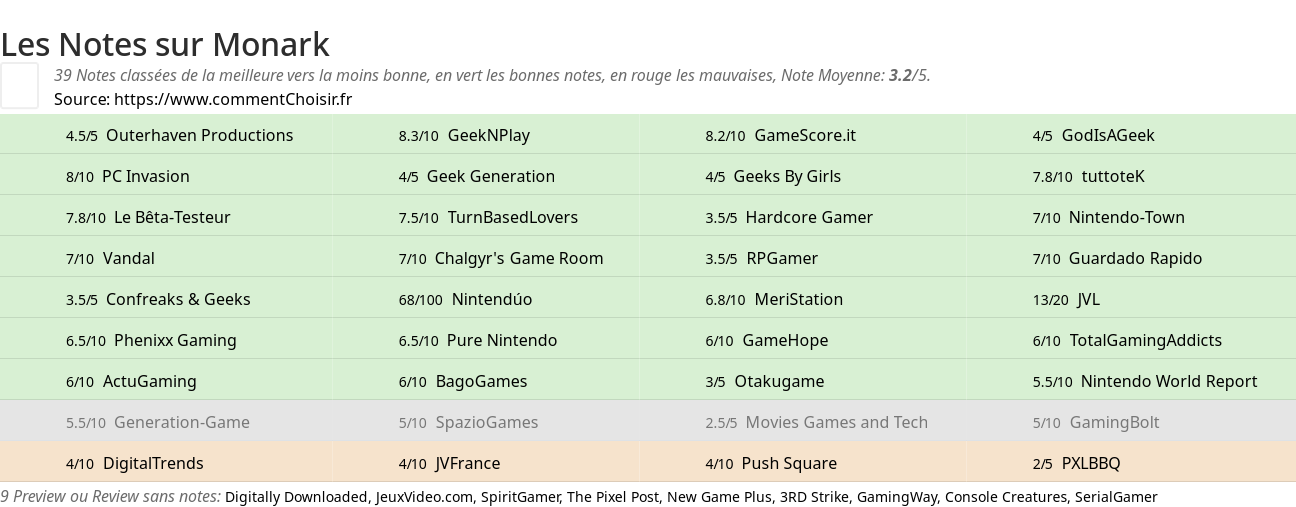Open the TotalGamingAddicts review
The height and width of the screenshot is (507, 1296).
pyautogui.click(x=1127, y=340)
